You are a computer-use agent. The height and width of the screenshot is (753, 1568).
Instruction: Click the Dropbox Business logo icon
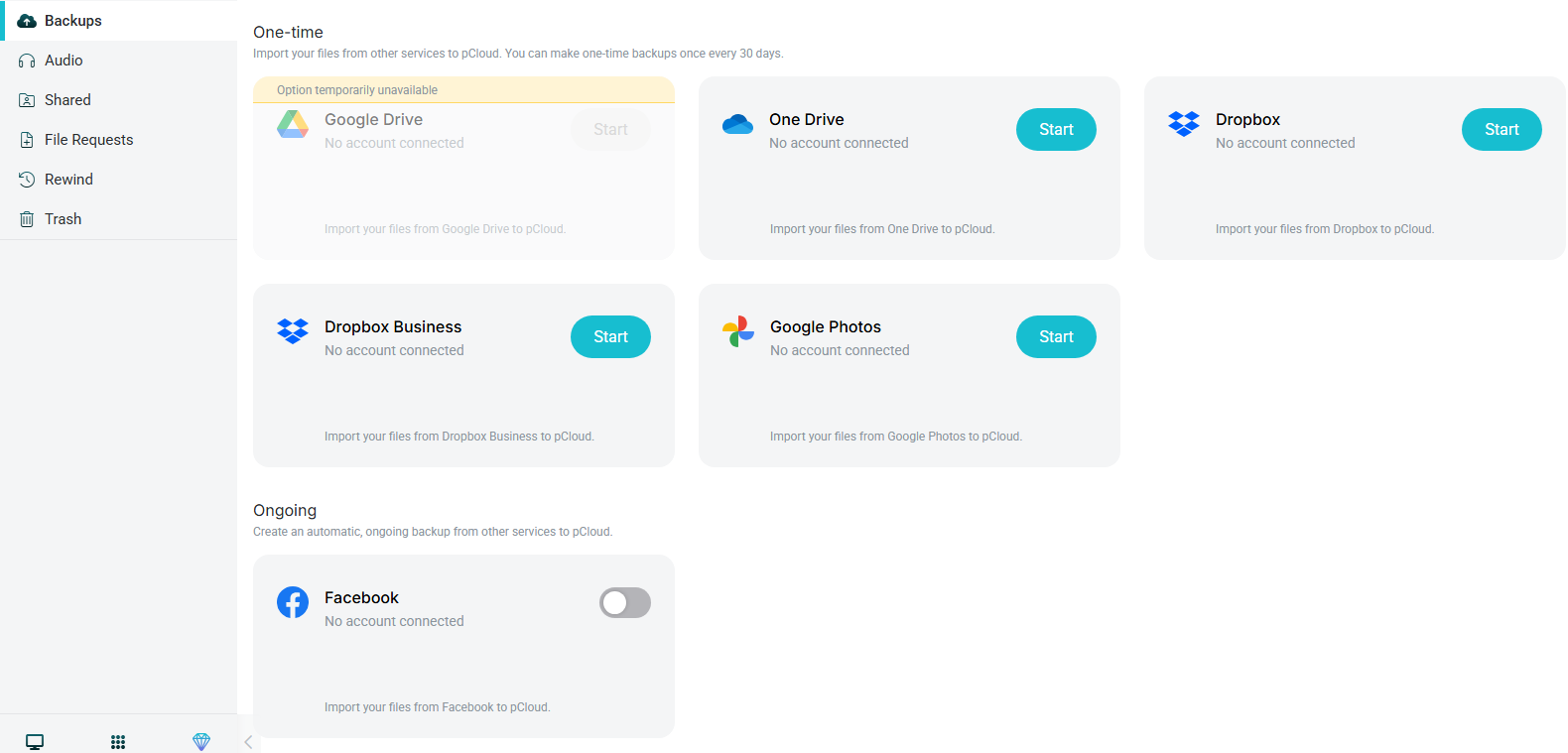click(293, 331)
